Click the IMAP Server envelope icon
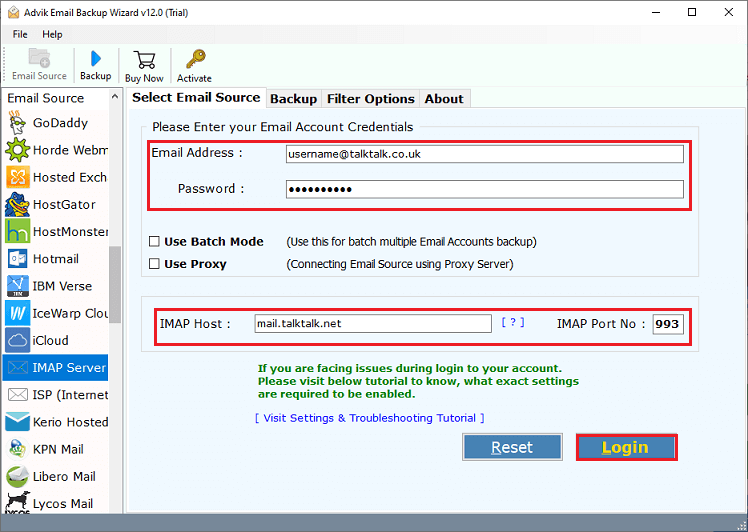 pos(18,367)
